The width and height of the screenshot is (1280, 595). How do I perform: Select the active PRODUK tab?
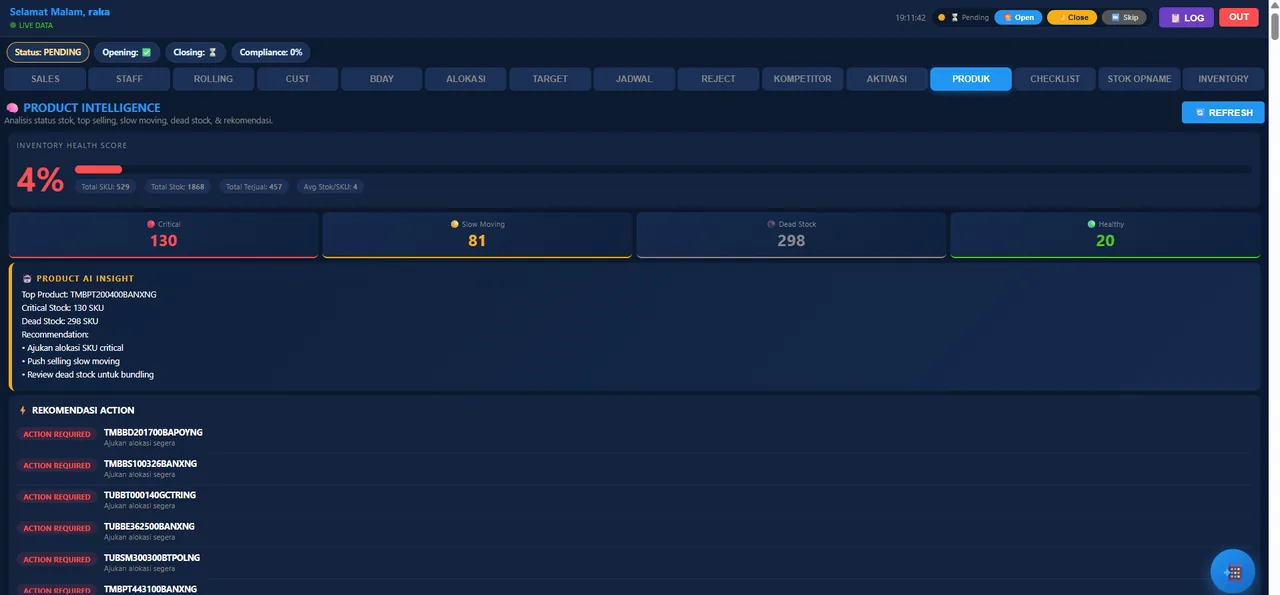point(971,79)
